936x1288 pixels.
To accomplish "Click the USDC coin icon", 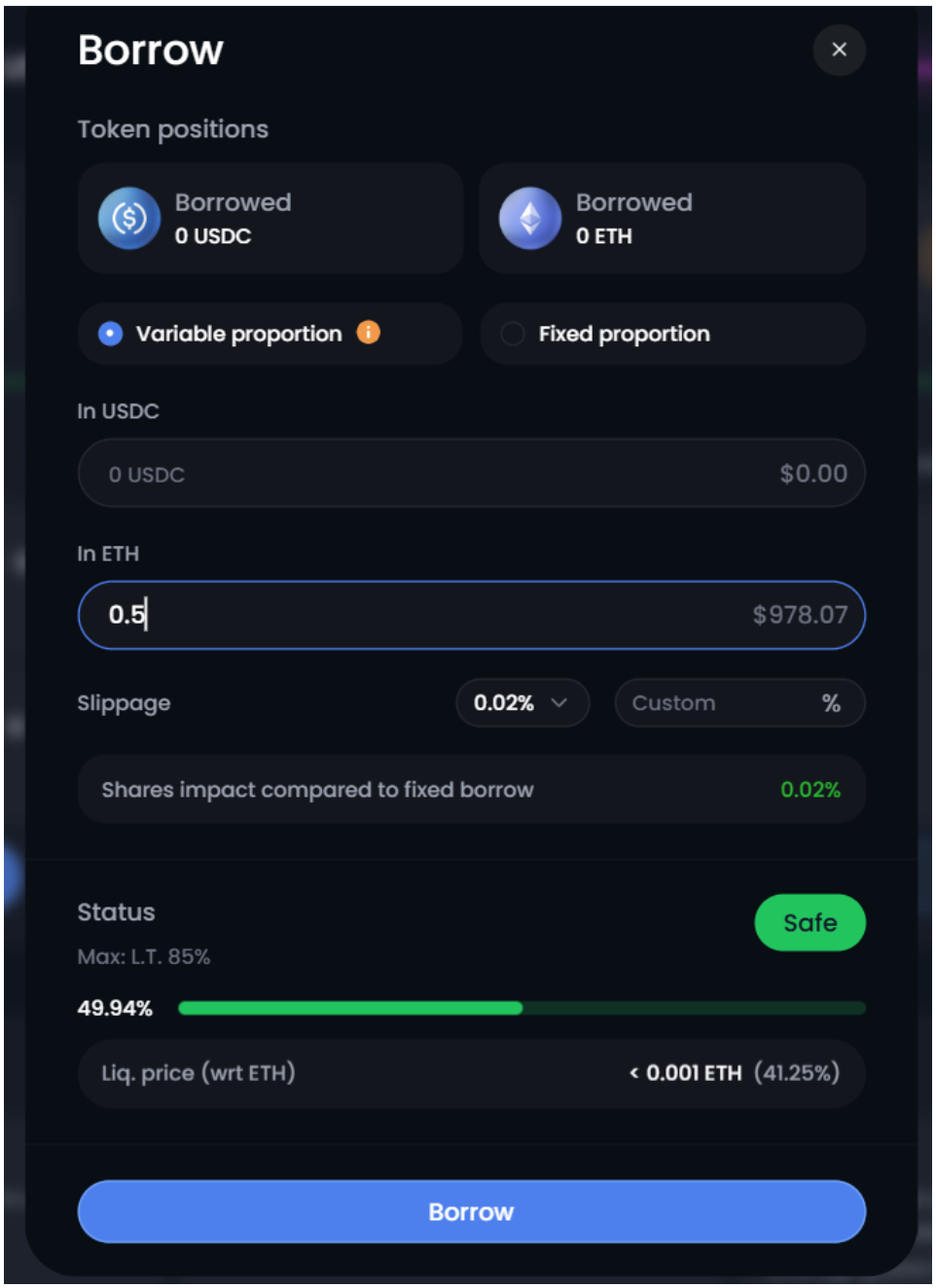I will [129, 219].
